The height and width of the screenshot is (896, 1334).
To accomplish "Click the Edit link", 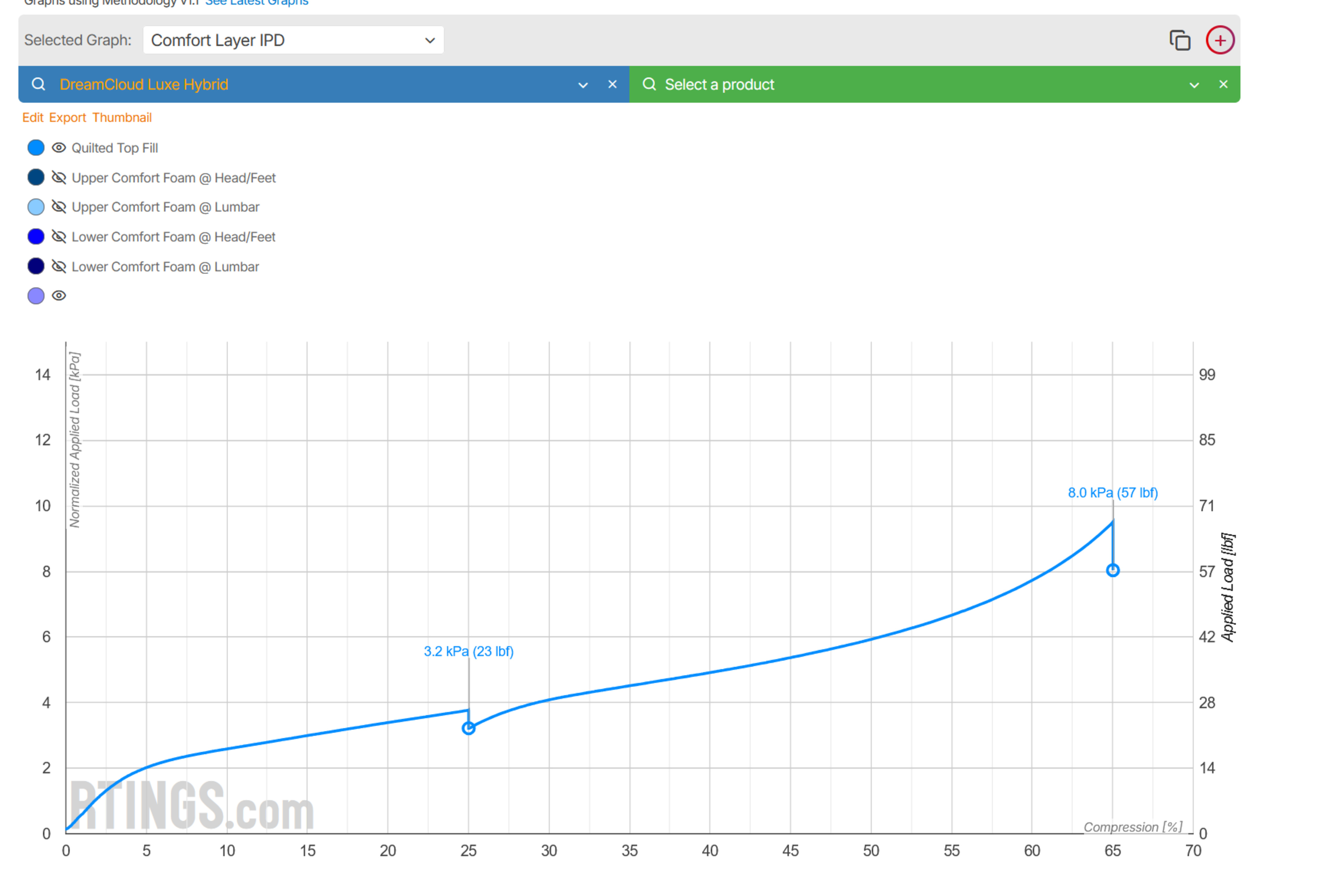I will (x=33, y=118).
